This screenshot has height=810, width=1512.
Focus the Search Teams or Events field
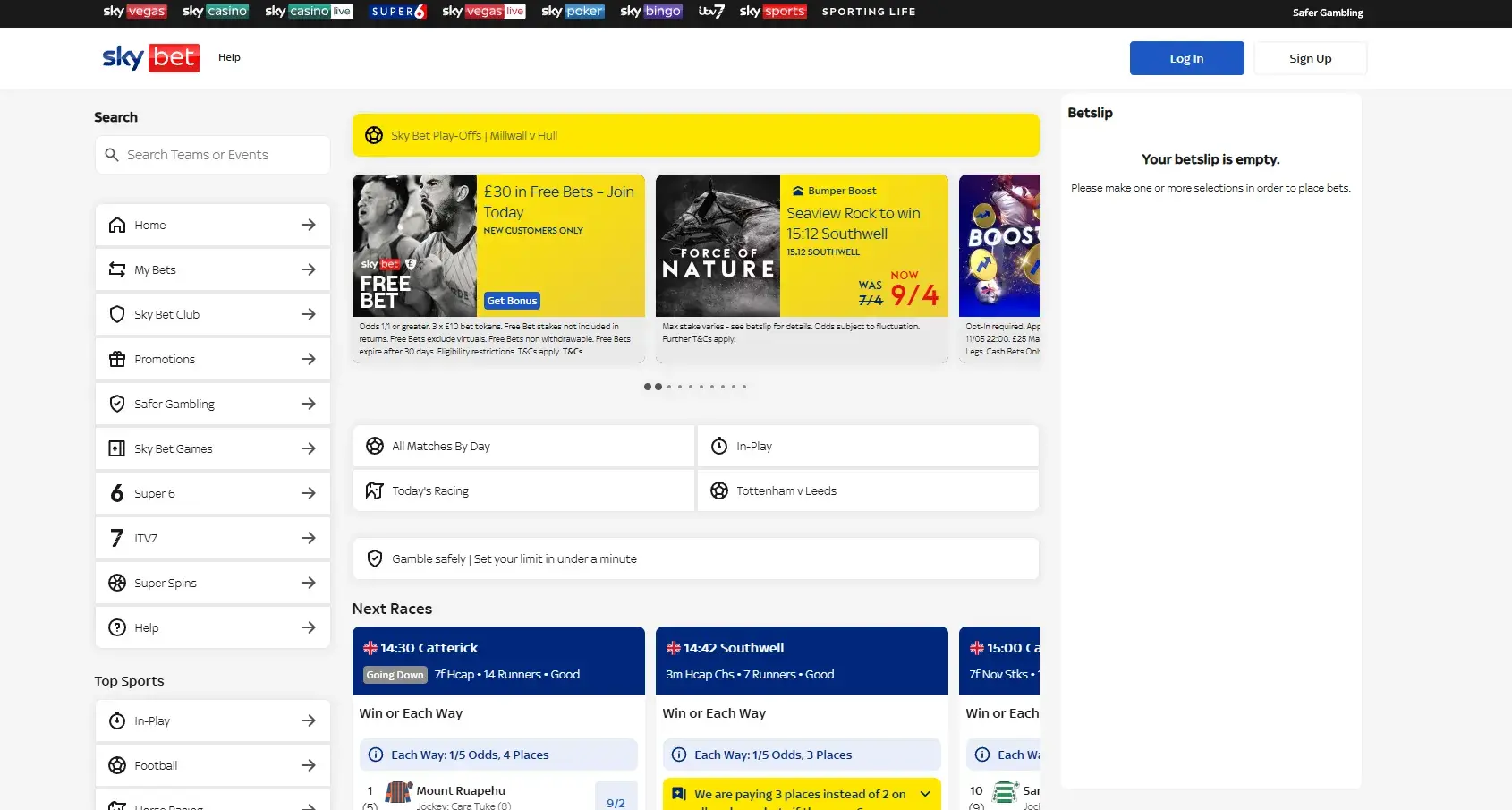(213, 155)
